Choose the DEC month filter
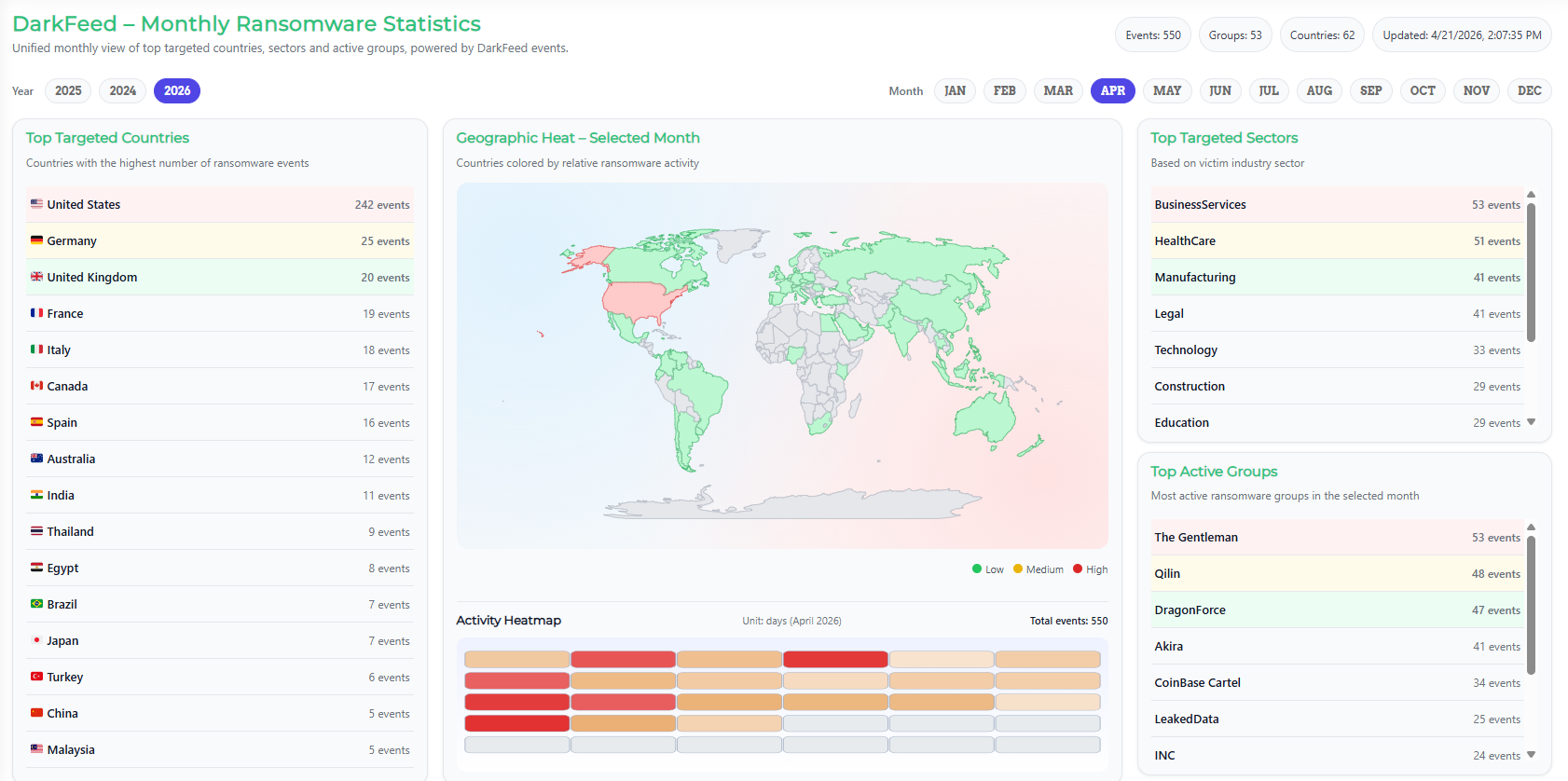 pos(1530,90)
